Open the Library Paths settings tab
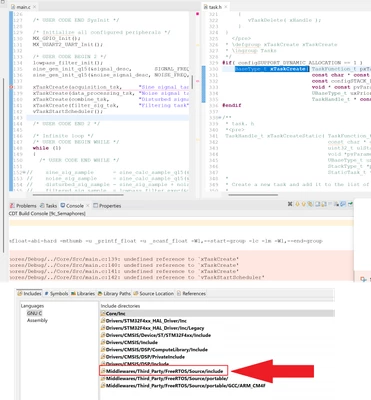Viewport: 371px width, 400px height. 114,294
